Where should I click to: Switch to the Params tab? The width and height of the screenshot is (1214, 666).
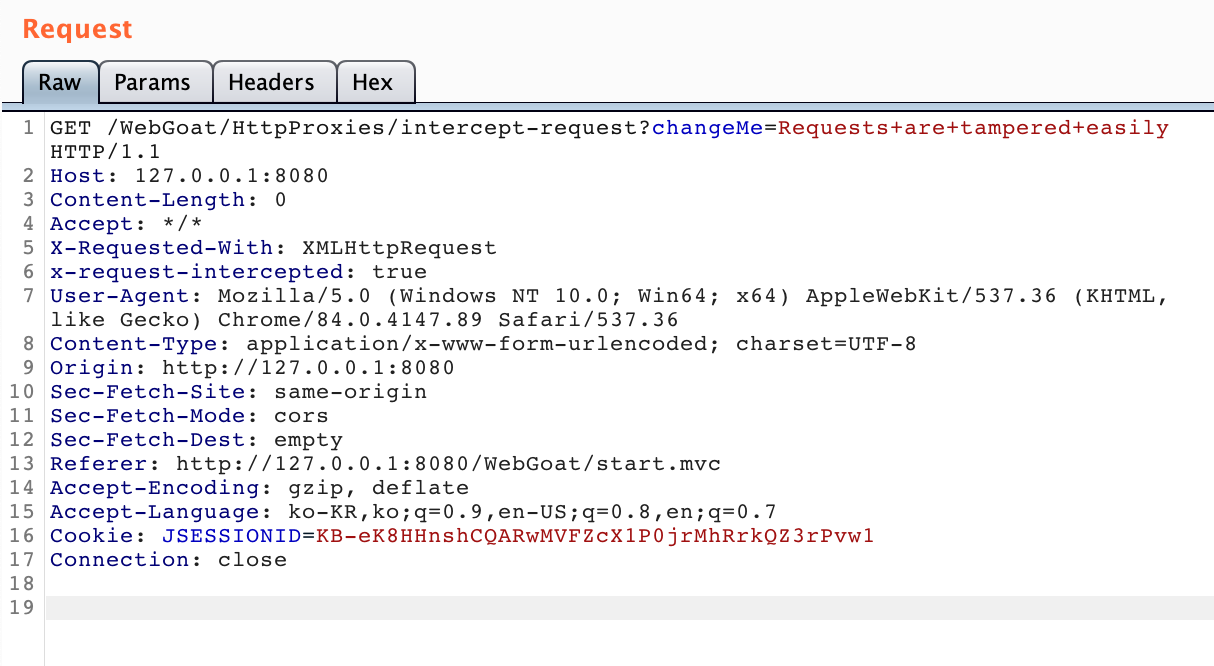154,83
